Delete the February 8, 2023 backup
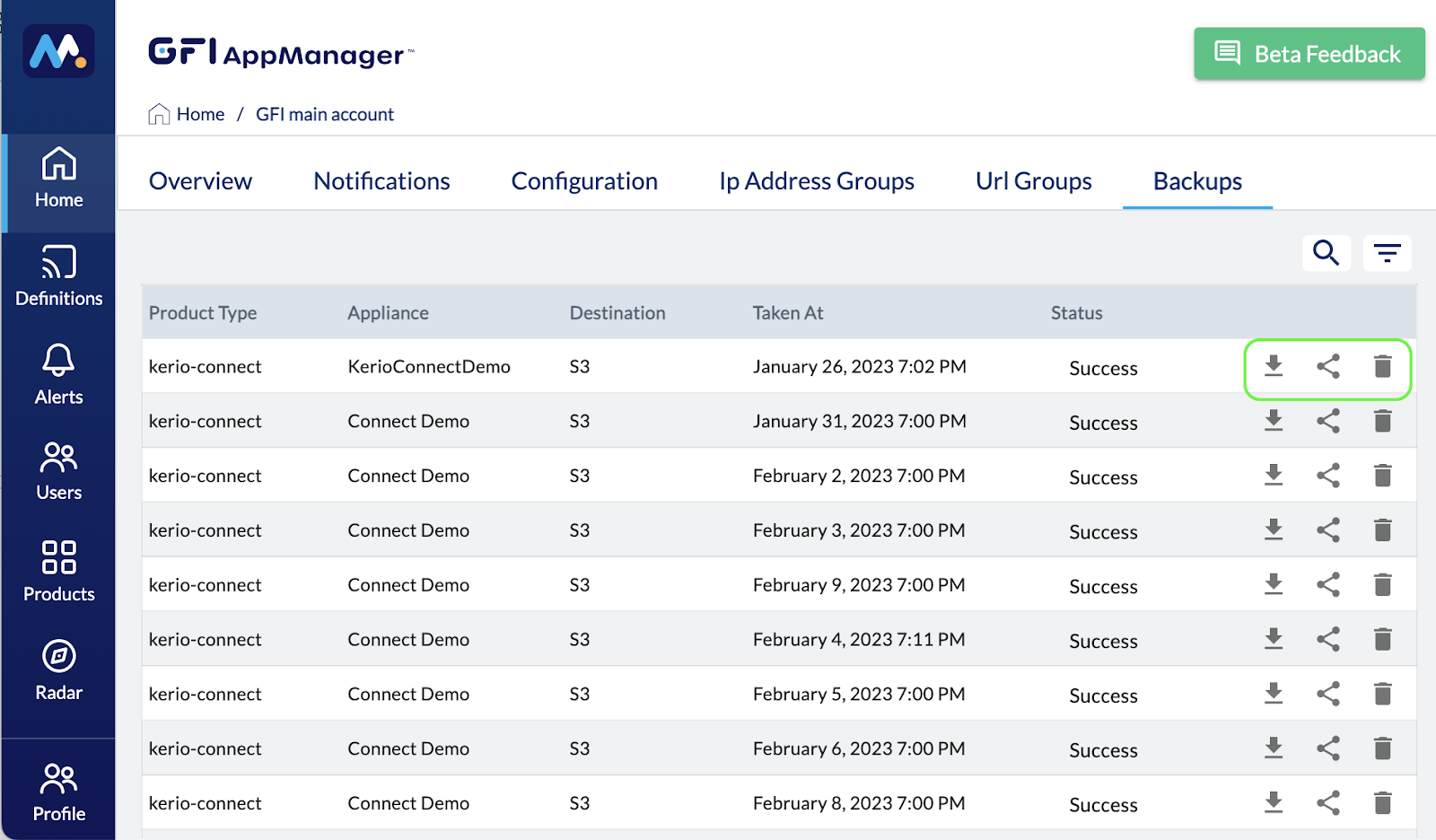Image resolution: width=1436 pixels, height=840 pixels. click(1383, 803)
